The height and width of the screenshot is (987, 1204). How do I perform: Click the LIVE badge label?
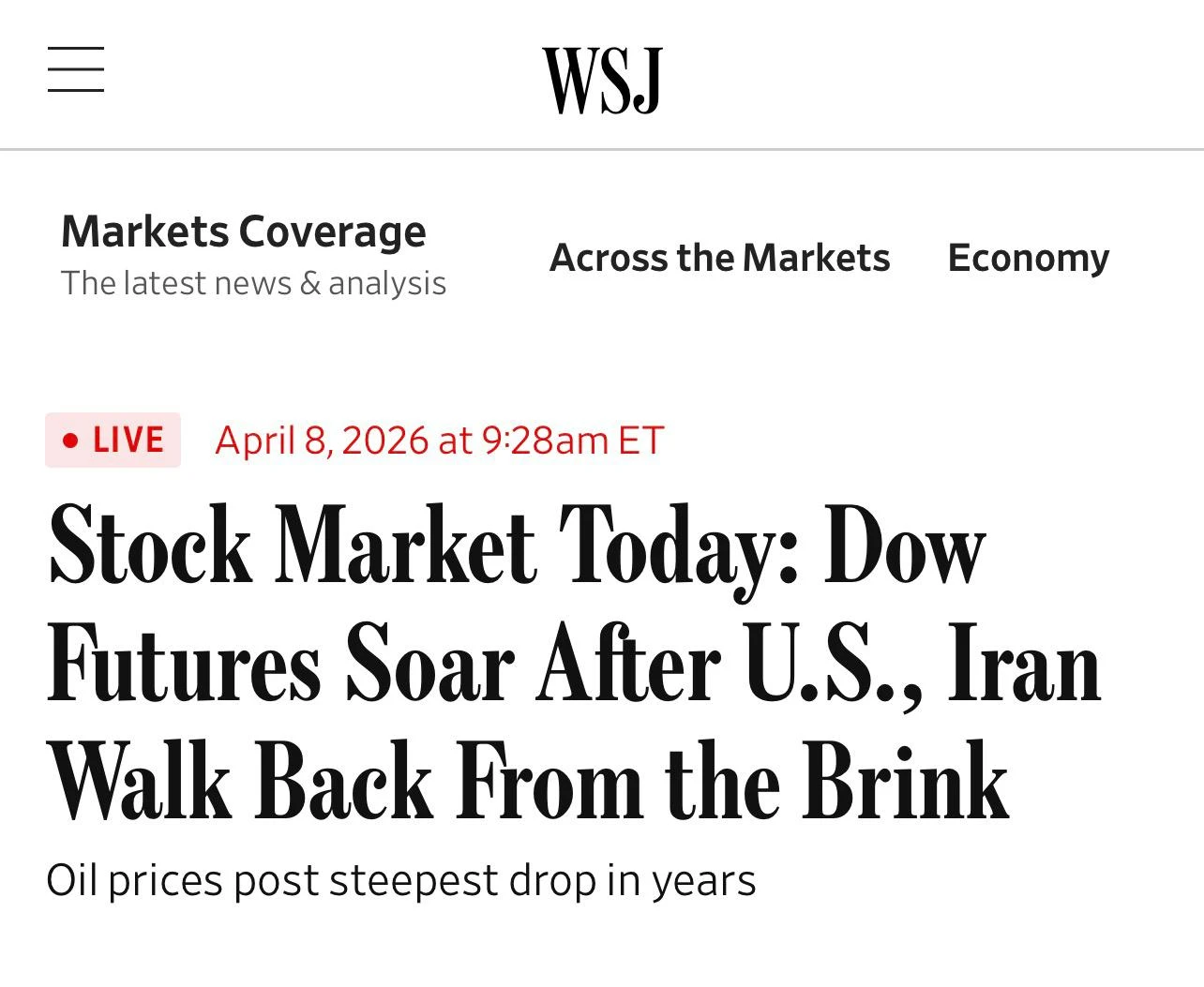pos(128,440)
